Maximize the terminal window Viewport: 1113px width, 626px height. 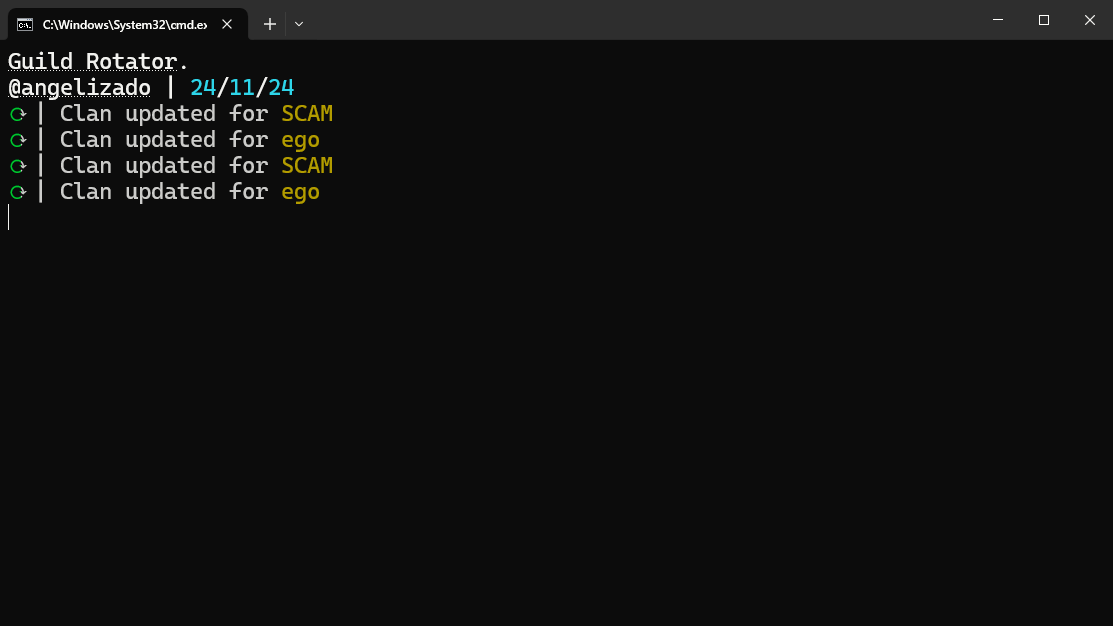1044,20
